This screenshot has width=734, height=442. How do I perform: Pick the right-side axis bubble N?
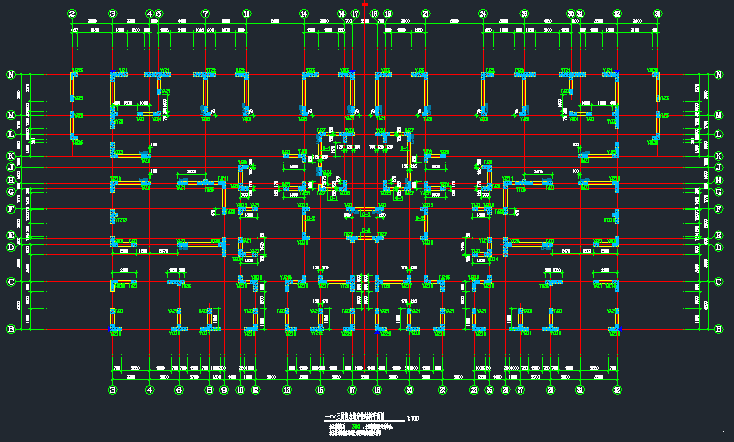coord(718,75)
